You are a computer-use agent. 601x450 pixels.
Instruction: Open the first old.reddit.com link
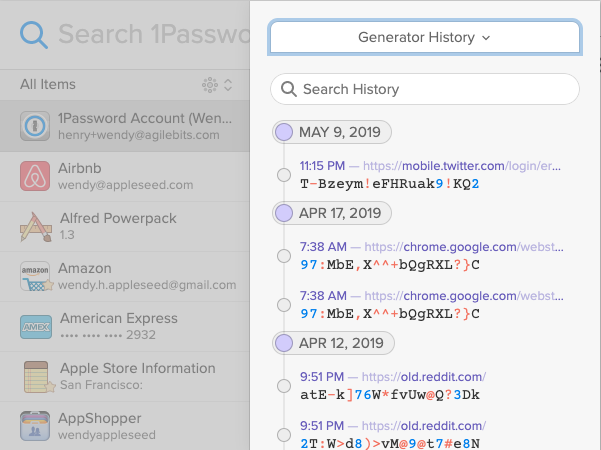point(424,376)
